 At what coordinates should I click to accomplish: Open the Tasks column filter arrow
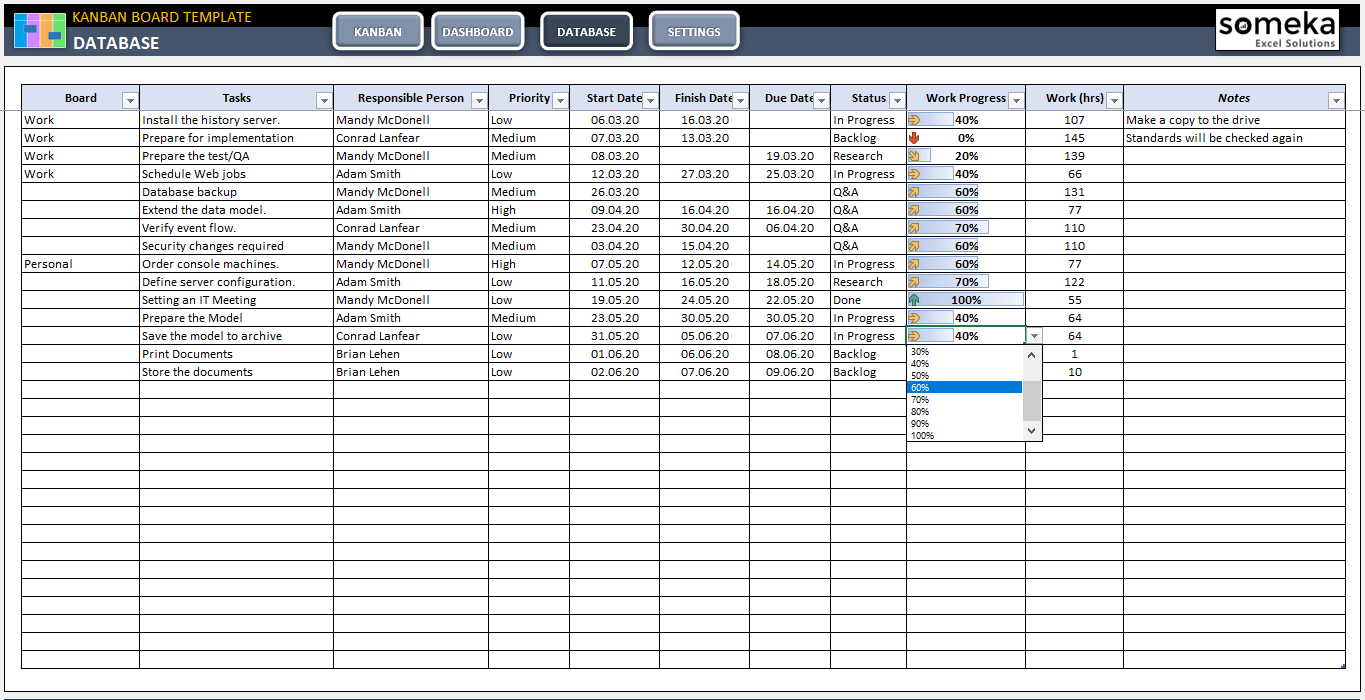[323, 100]
